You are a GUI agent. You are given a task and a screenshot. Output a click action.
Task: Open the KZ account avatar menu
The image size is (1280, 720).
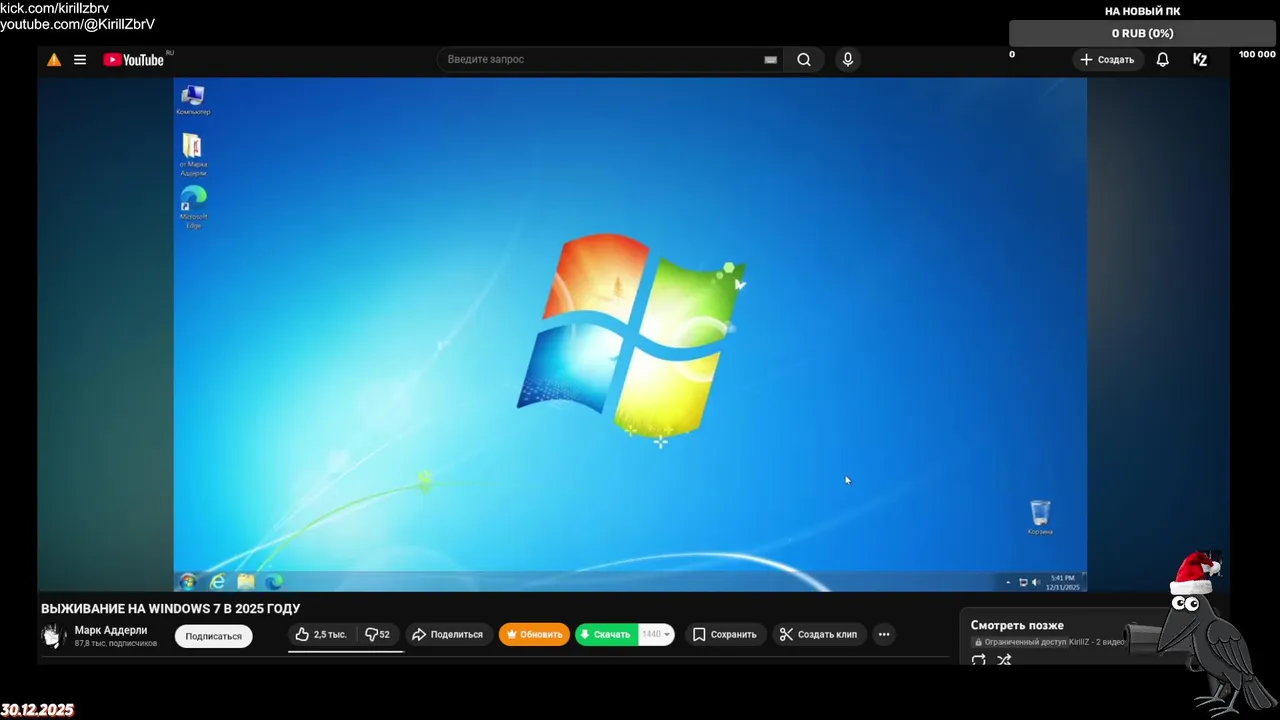(1200, 60)
